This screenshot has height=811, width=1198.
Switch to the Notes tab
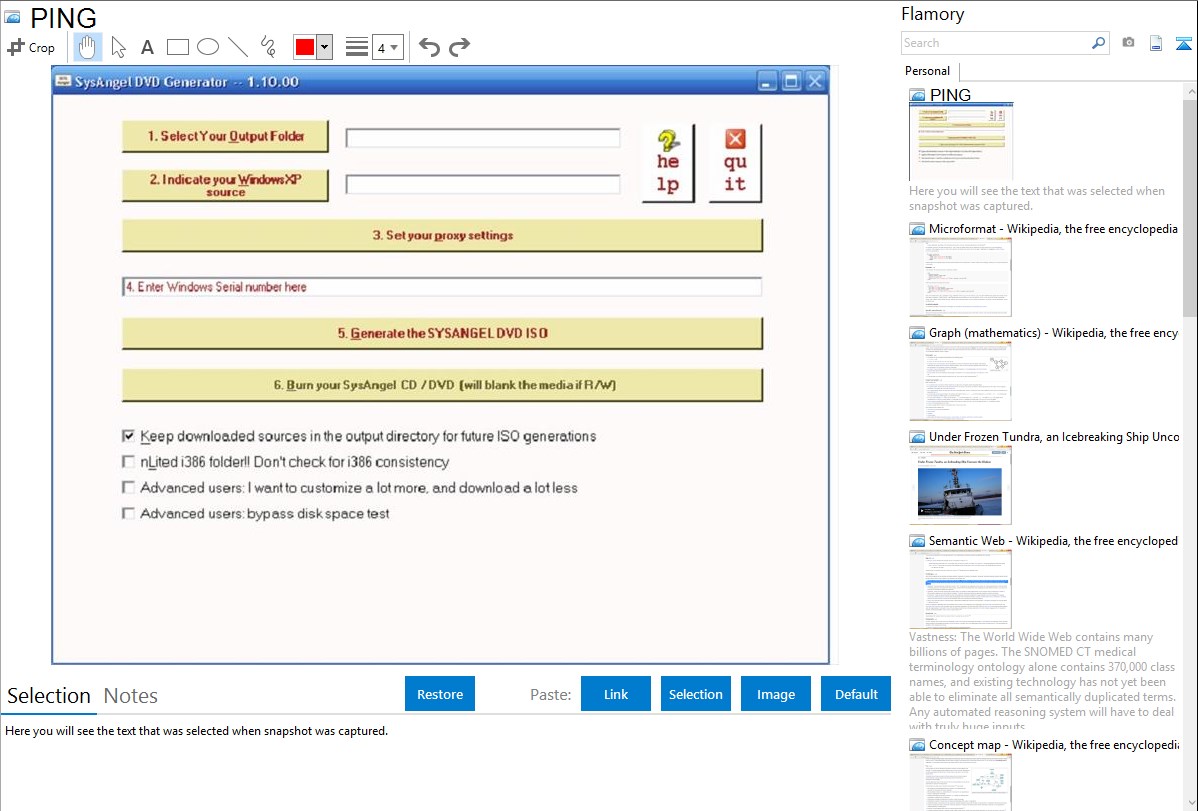[x=131, y=696]
